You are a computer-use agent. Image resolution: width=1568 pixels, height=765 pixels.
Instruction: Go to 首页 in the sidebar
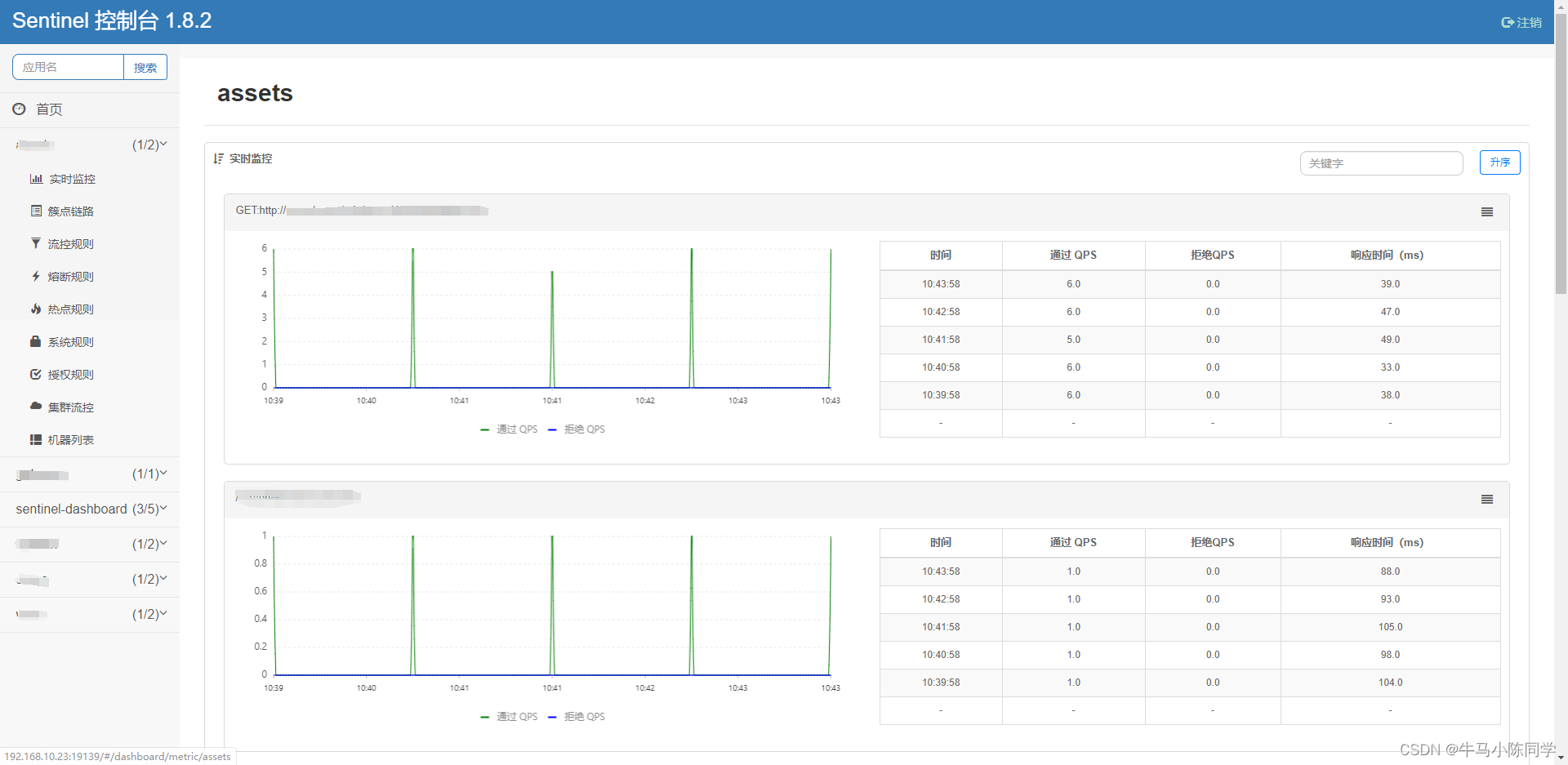49,109
